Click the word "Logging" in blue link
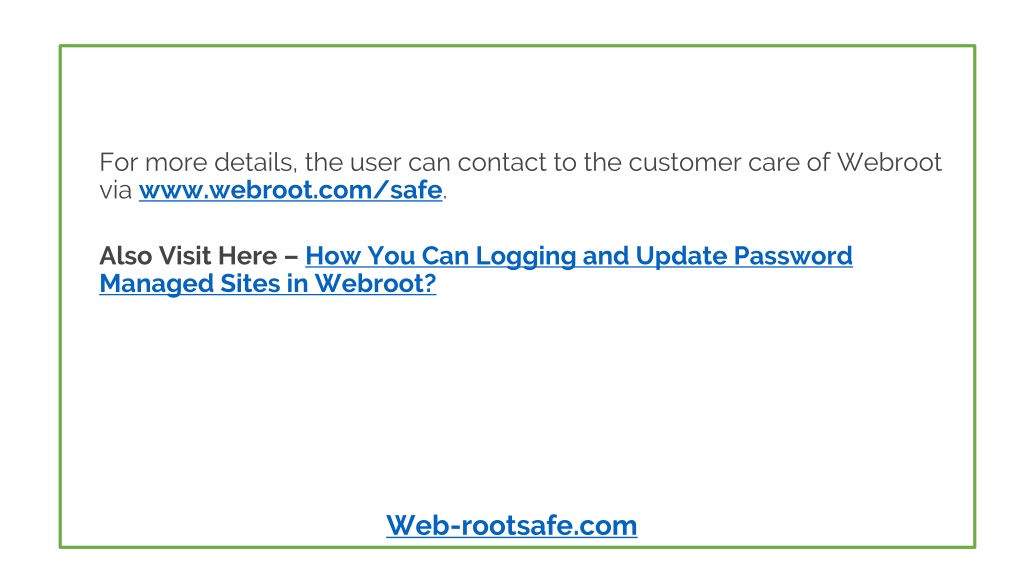 (x=526, y=256)
